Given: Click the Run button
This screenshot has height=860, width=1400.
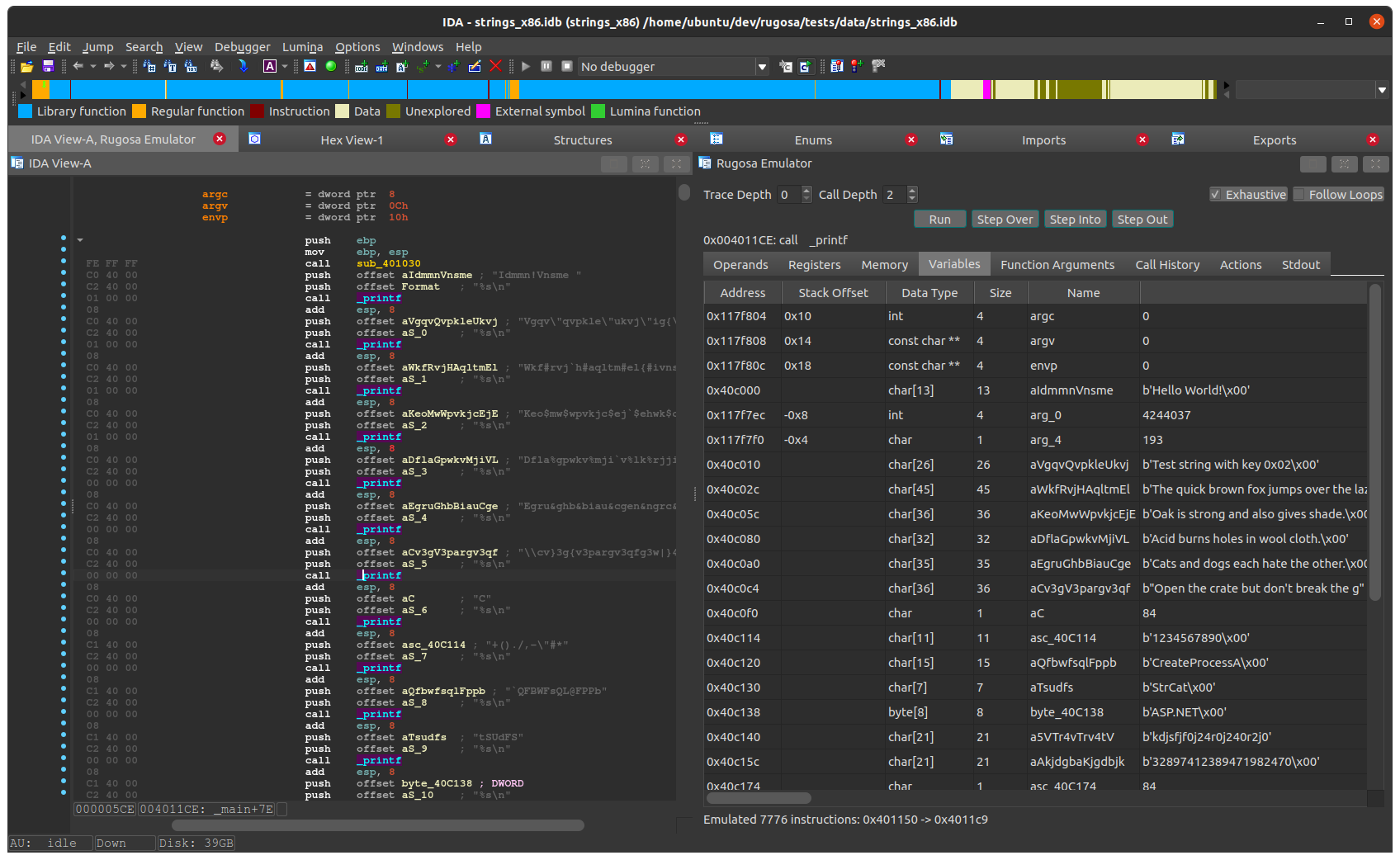Looking at the screenshot, I should pyautogui.click(x=939, y=220).
